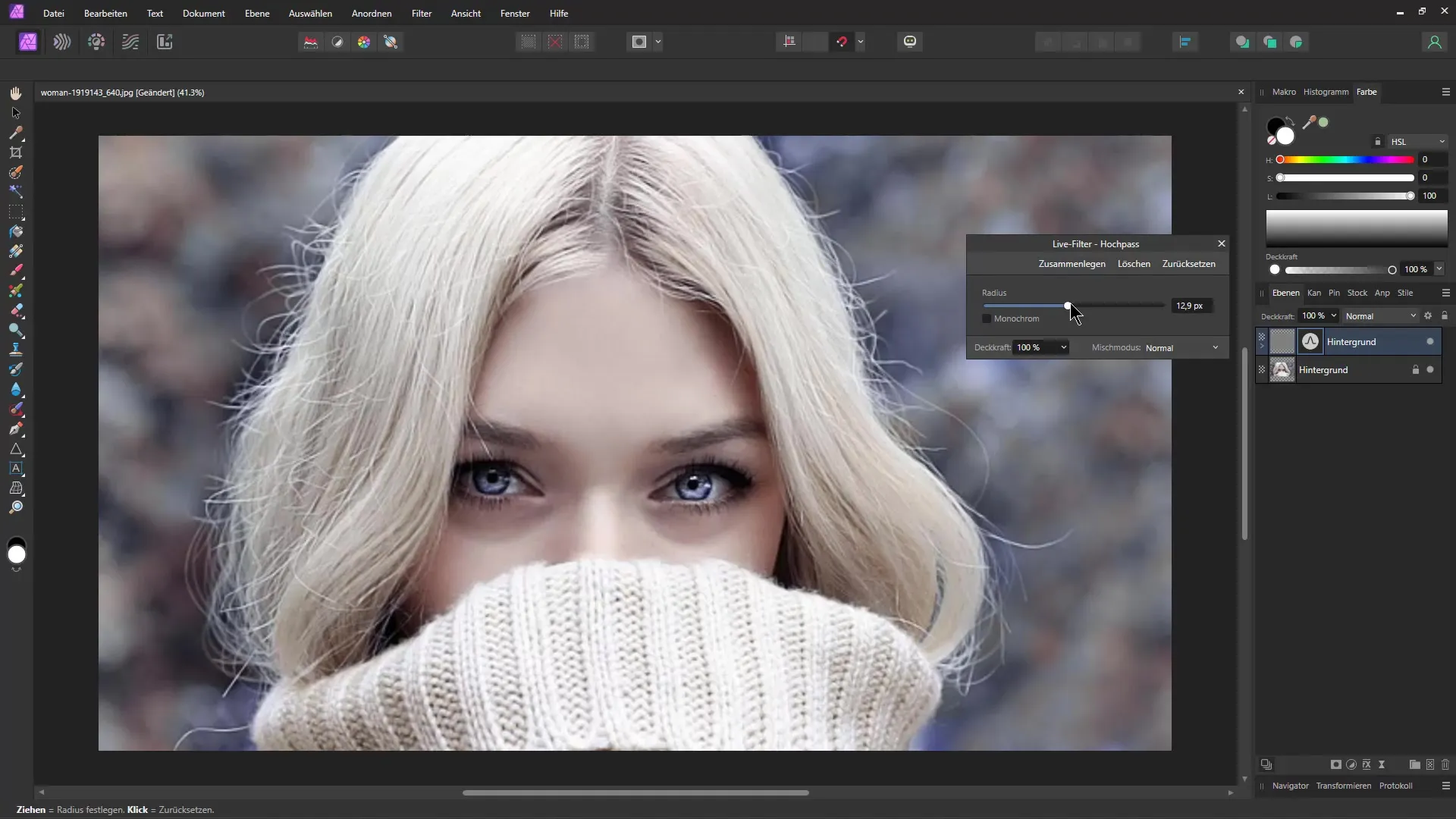The width and height of the screenshot is (1456, 819).
Task: Toggle the lock beside HSL selector
Action: tap(1378, 142)
